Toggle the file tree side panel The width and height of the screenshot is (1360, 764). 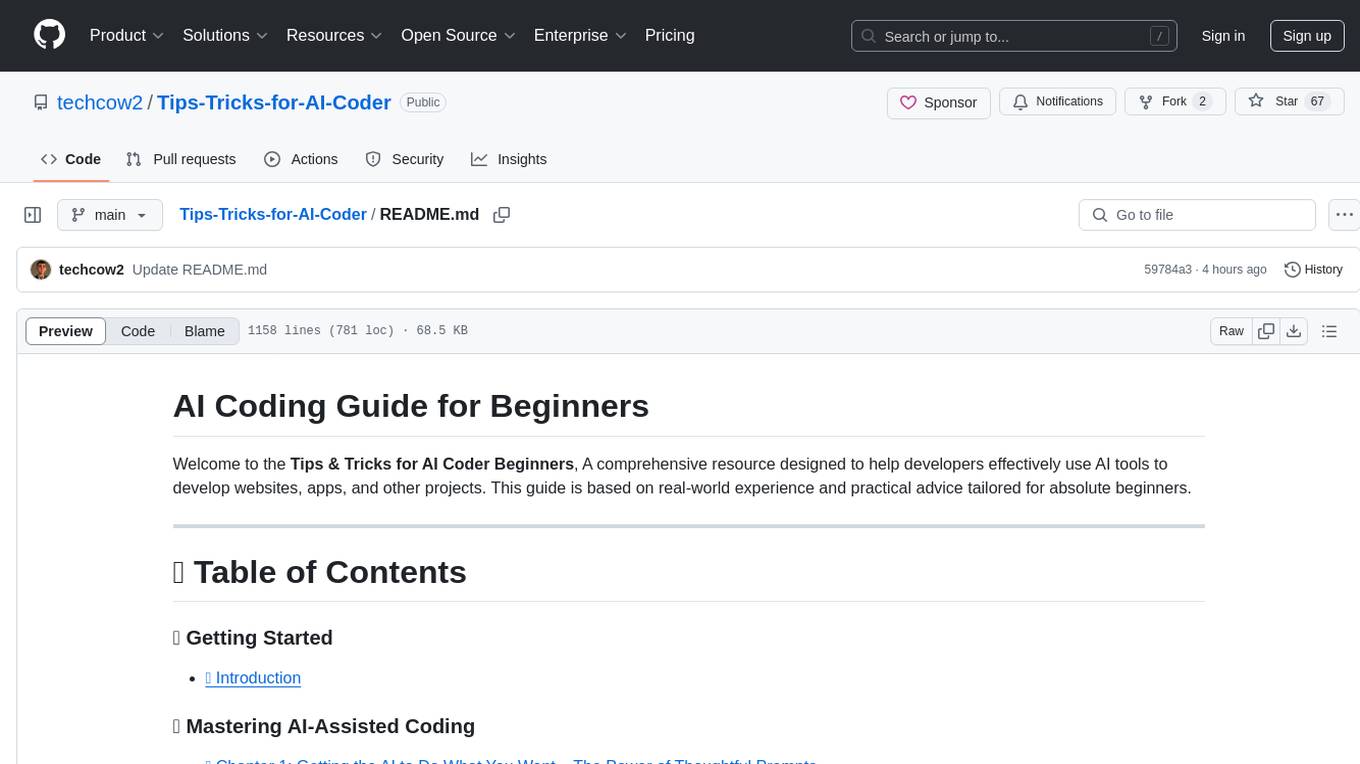click(x=33, y=215)
